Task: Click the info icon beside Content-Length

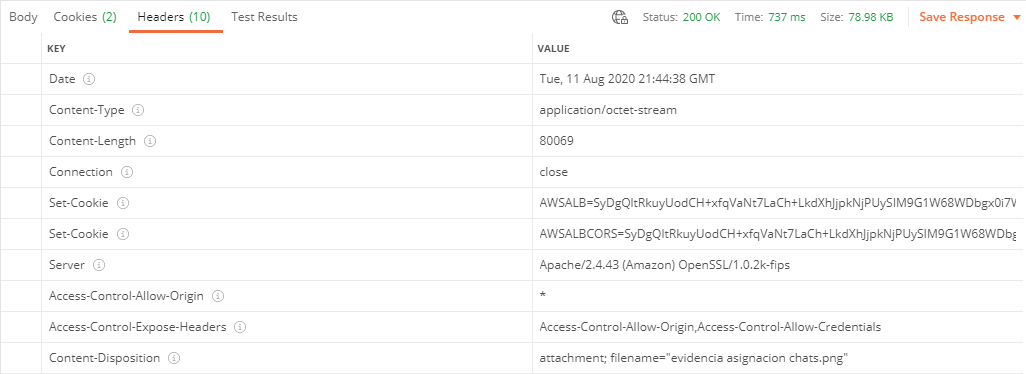Action: tap(150, 141)
